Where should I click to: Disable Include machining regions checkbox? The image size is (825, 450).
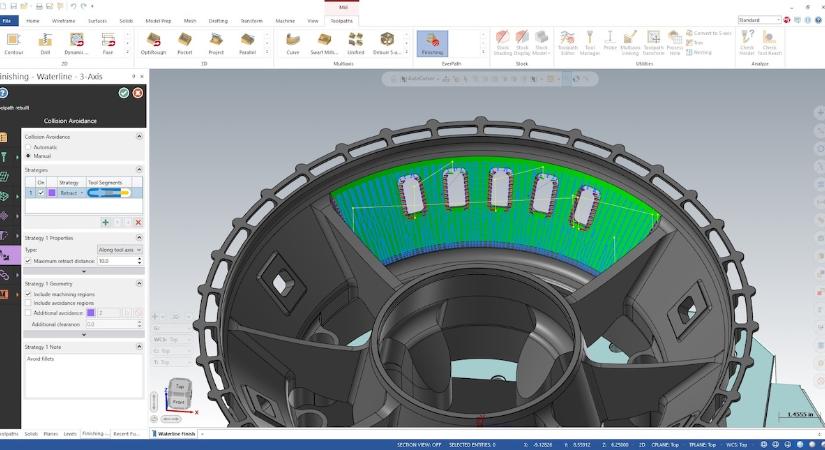tap(28, 294)
